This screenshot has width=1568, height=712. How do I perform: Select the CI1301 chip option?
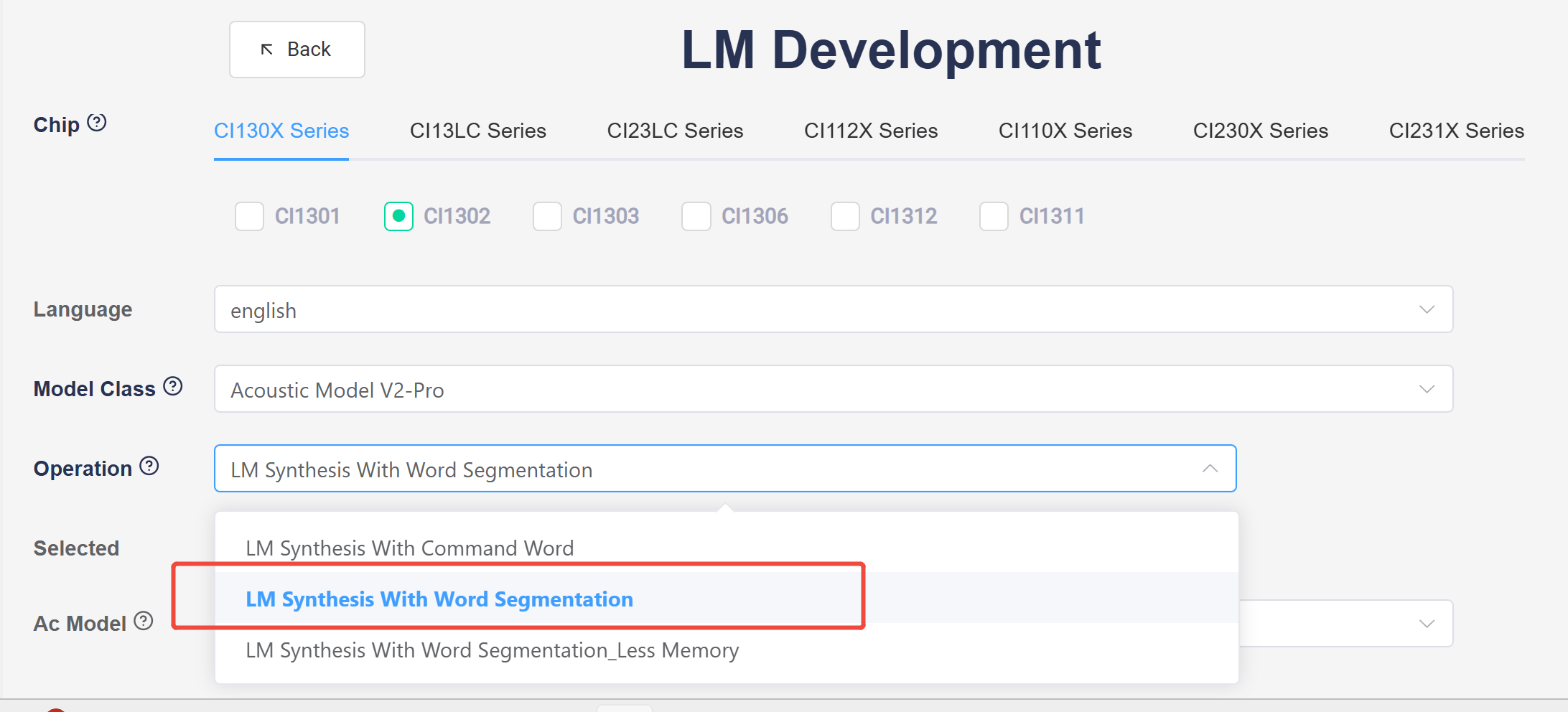(x=250, y=216)
